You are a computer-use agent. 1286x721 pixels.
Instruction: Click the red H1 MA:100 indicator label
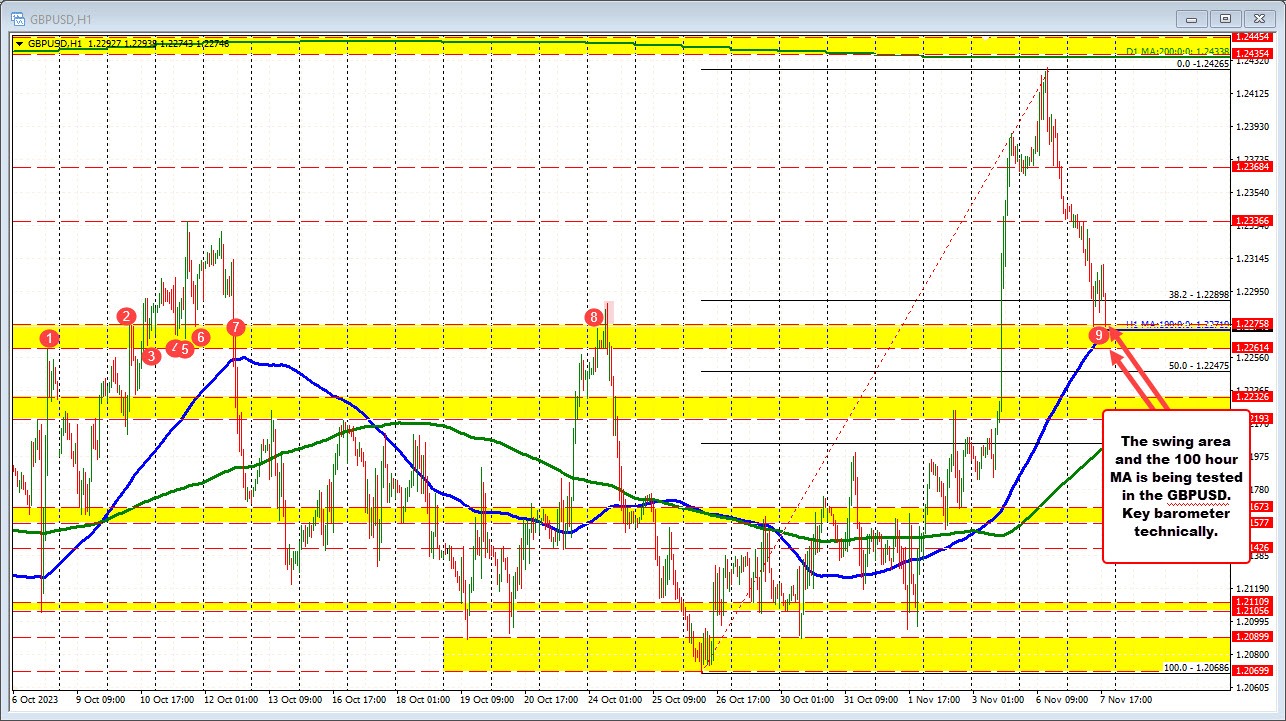[x=1179, y=324]
